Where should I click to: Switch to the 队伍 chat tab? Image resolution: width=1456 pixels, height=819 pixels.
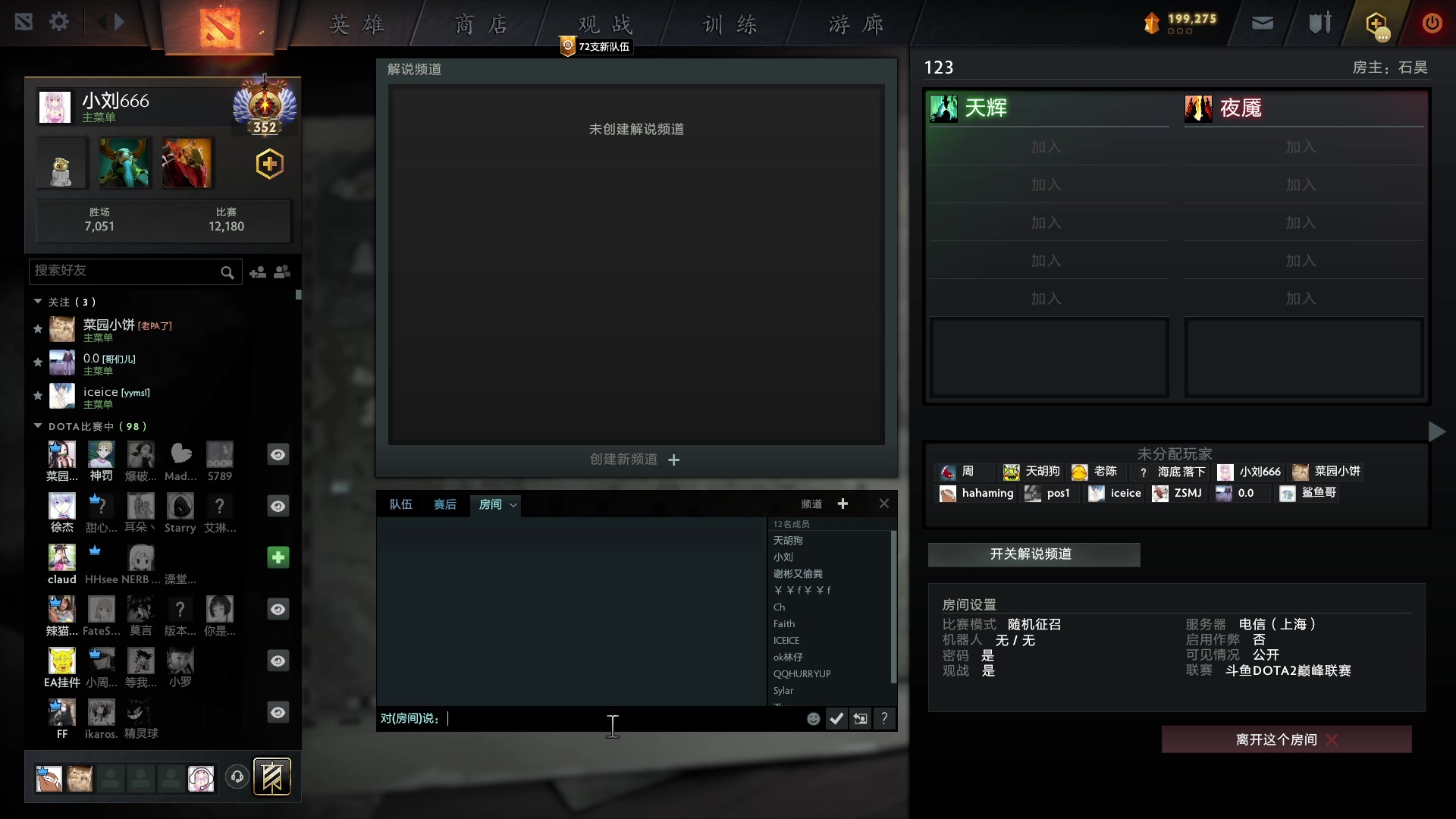click(400, 505)
